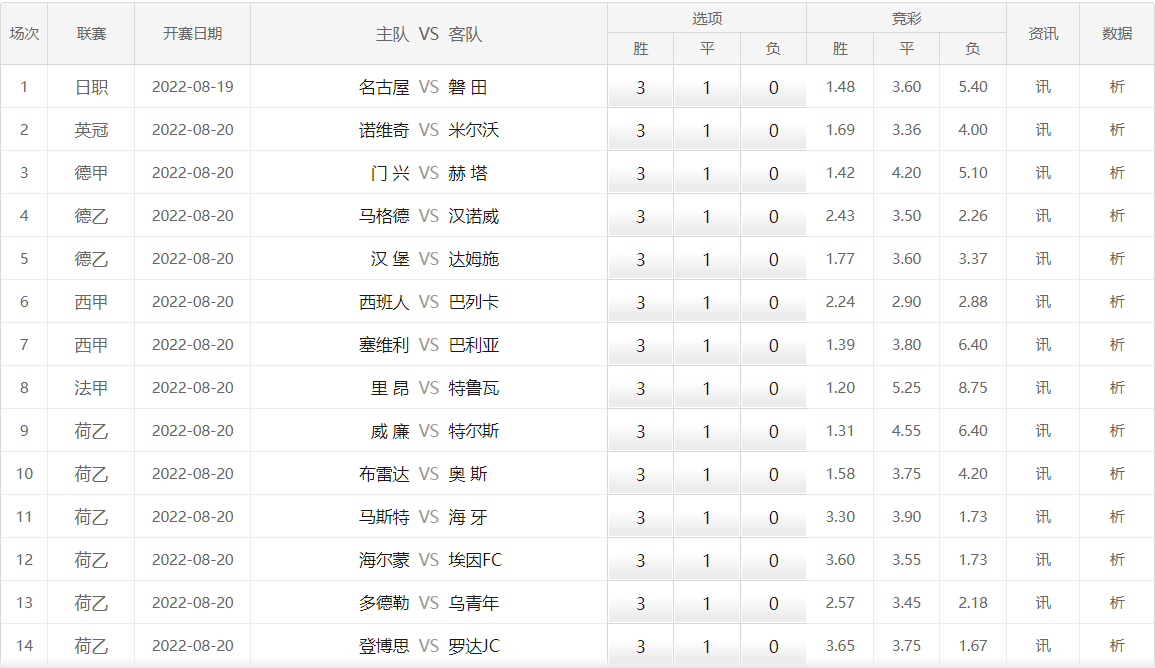Pick win 3 in the 诺维奇 VS 米尔沃 row
The image size is (1155, 668).
(x=640, y=130)
